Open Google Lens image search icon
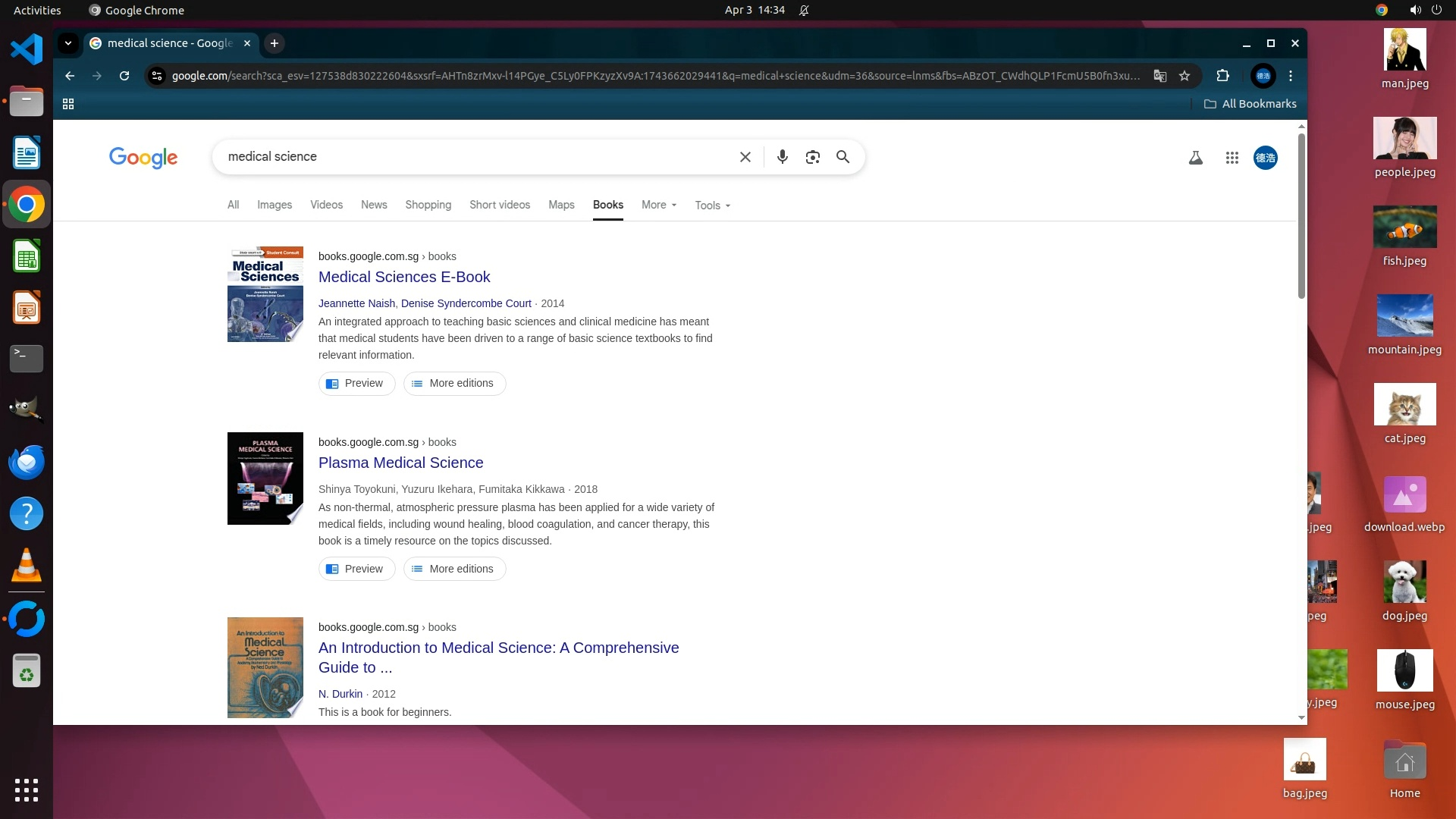Viewport: 1456px width, 819px height. (812, 157)
